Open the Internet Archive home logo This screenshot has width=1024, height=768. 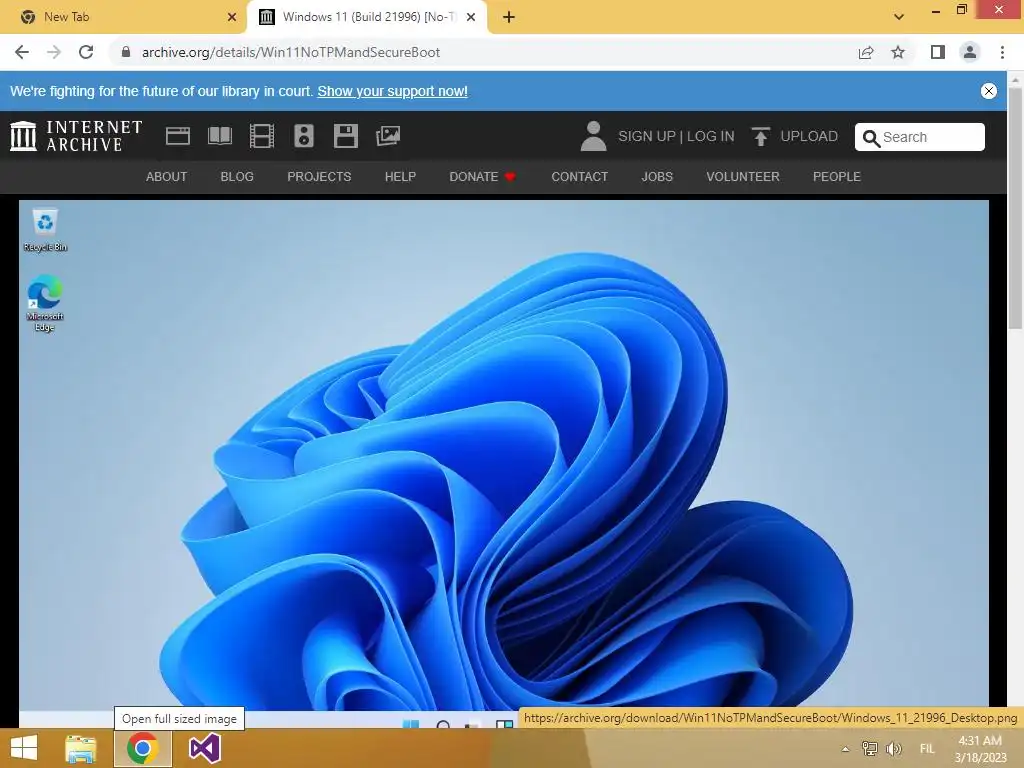coord(76,136)
